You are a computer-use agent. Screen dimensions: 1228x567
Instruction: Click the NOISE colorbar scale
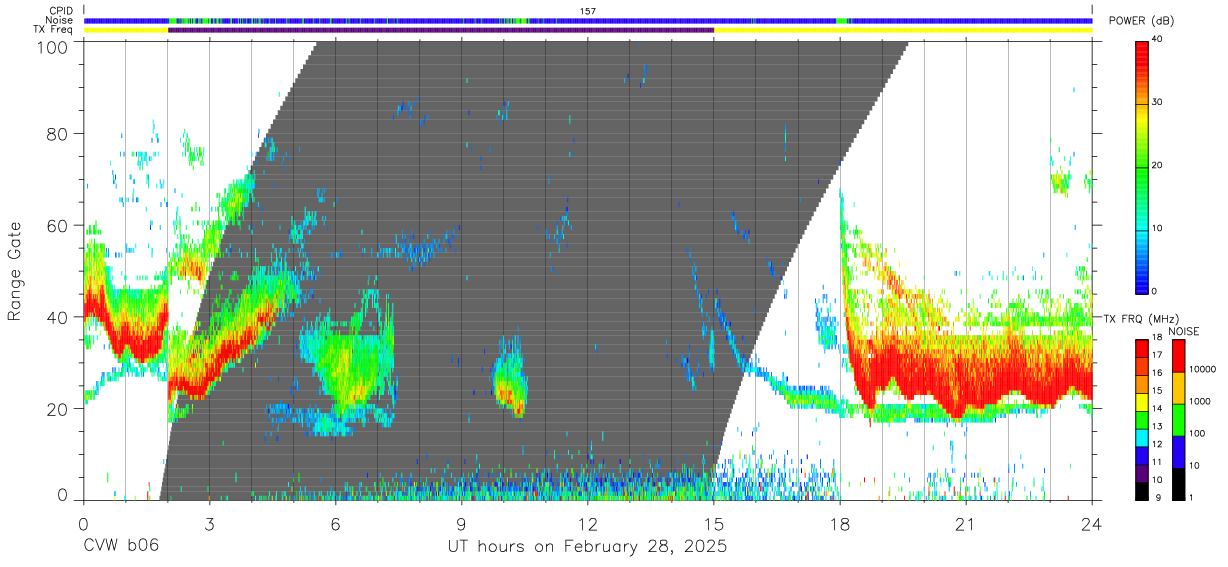1179,419
